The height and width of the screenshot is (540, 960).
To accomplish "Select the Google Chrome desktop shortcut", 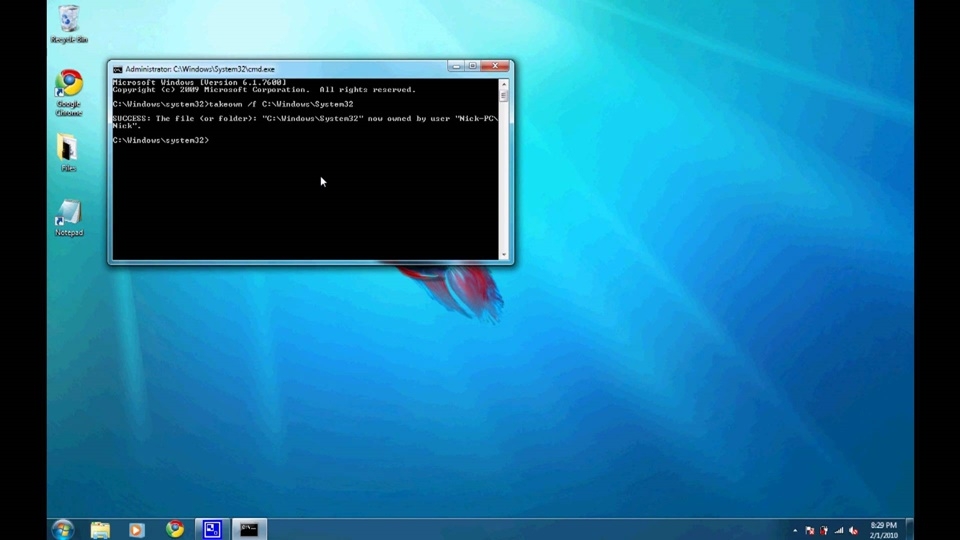I will click(x=69, y=92).
